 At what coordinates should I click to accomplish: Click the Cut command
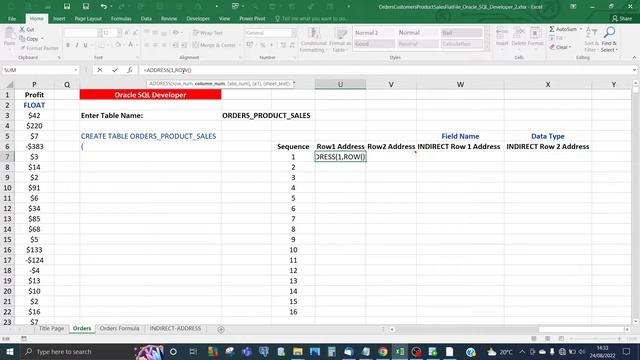27,29
